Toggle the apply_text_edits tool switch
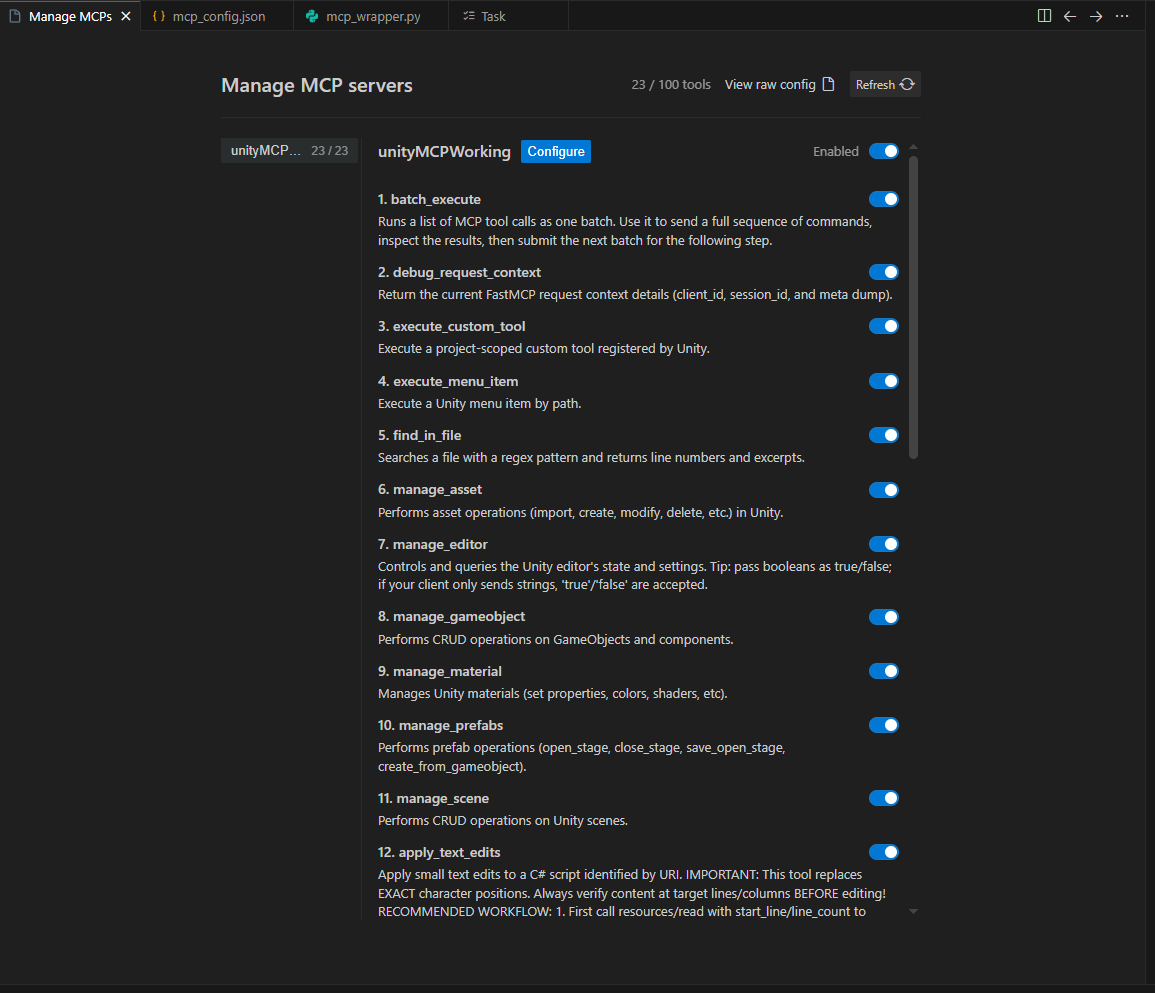This screenshot has height=993, width=1155. (883, 852)
